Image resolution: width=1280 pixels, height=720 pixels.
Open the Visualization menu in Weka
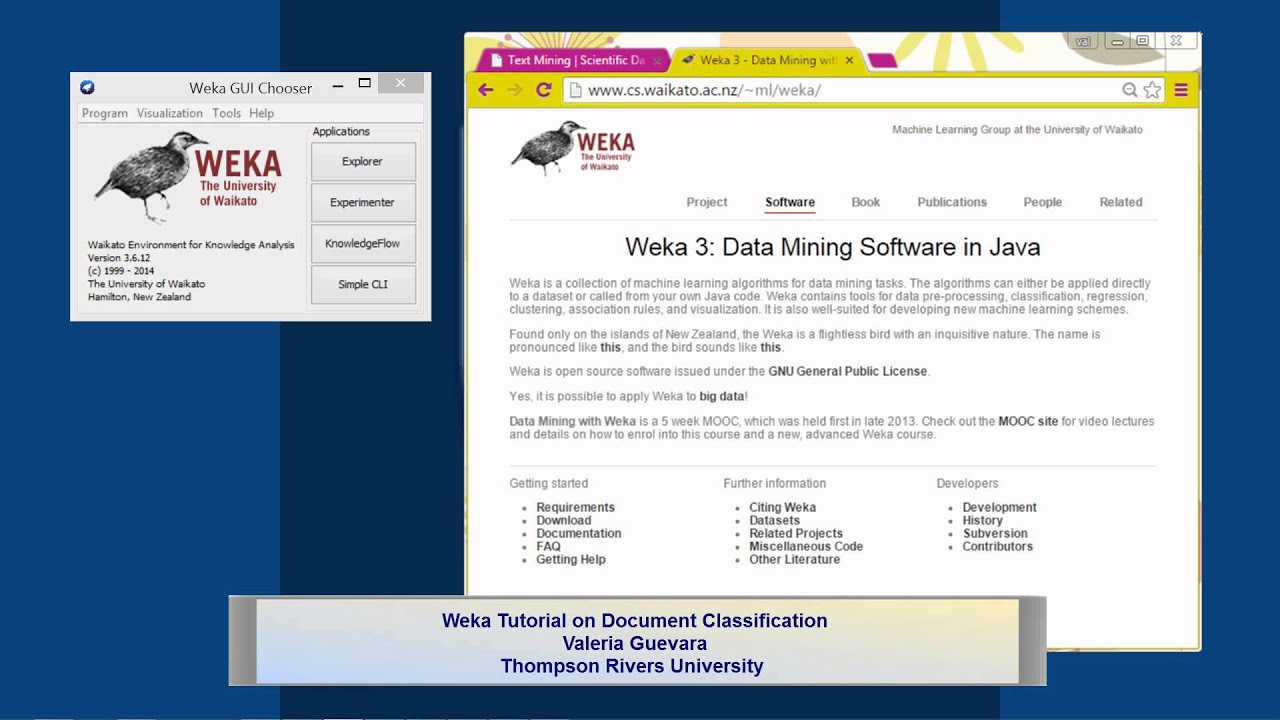point(170,113)
